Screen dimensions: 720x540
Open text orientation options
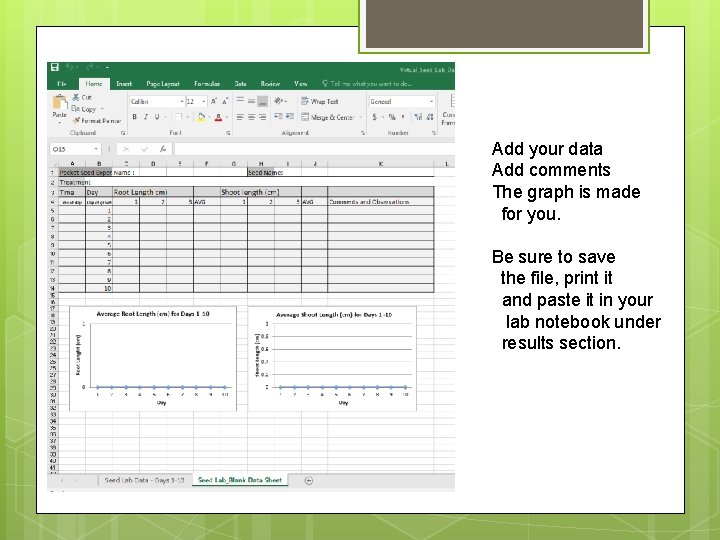coord(279,101)
